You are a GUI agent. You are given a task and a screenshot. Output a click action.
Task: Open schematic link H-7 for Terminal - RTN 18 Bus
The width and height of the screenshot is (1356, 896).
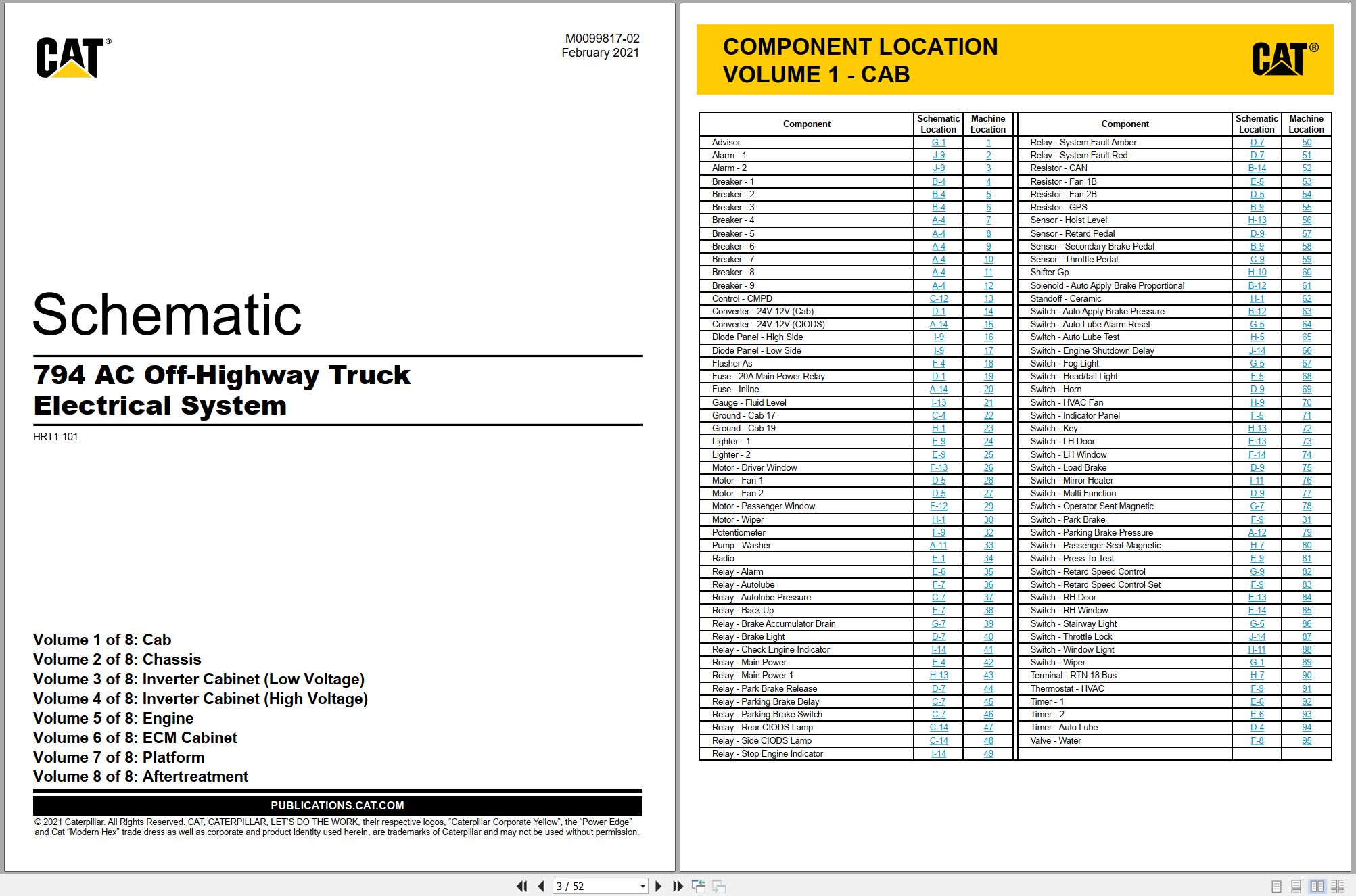coord(1257,675)
